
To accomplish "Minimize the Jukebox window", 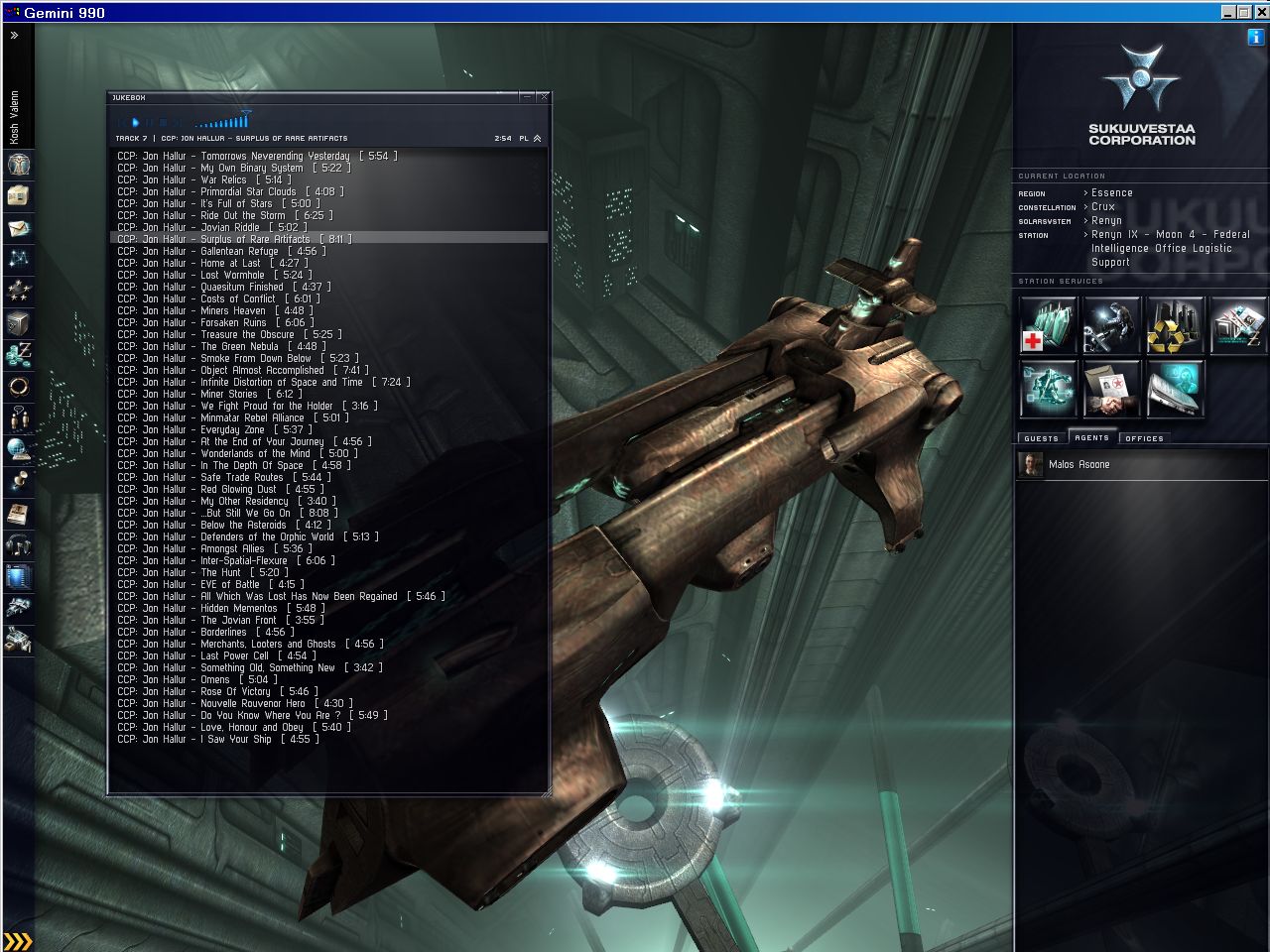I will [527, 97].
